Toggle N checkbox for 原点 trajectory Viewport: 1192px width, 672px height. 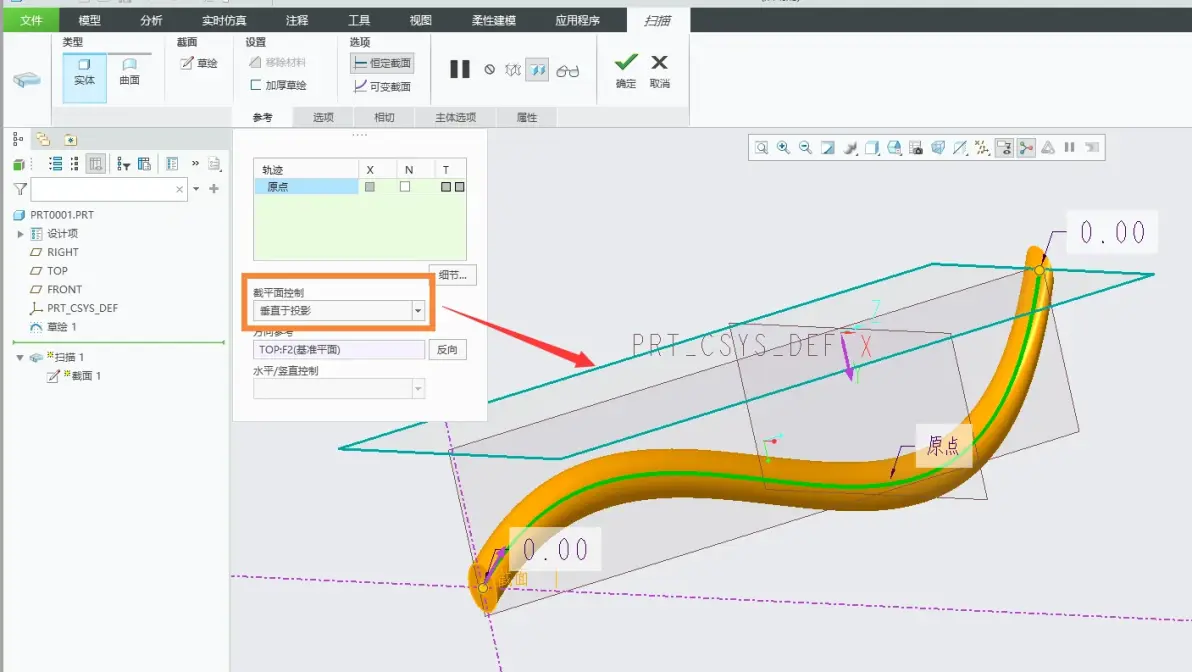point(405,186)
